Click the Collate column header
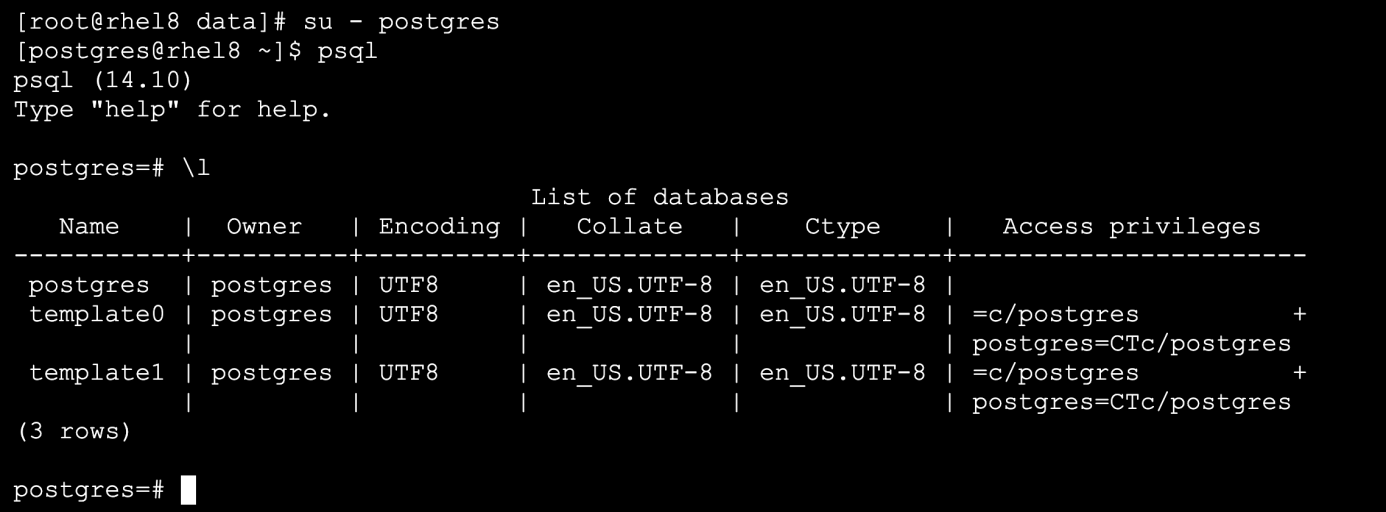1386x512 pixels. (629, 226)
